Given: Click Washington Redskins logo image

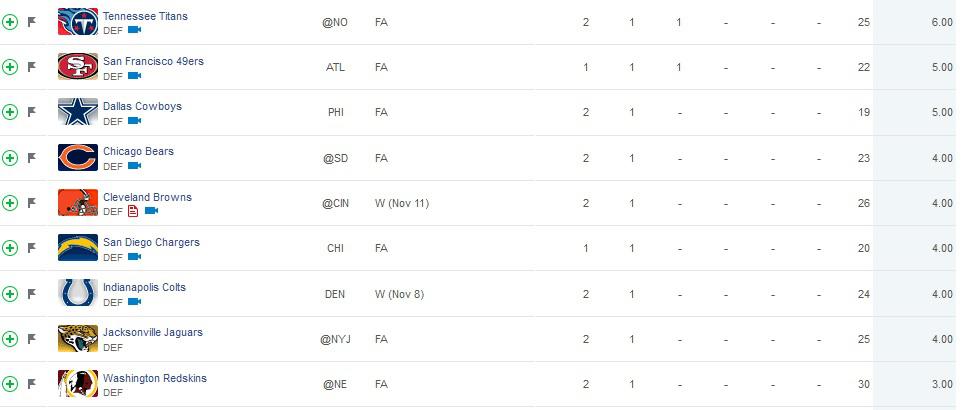Looking at the screenshot, I should pyautogui.click(x=78, y=383).
